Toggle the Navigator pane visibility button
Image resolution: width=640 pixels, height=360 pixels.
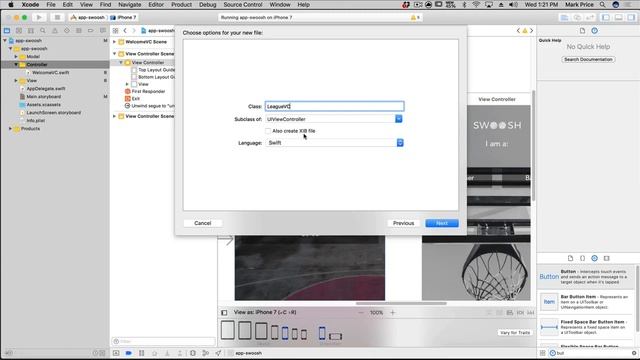pos(606,18)
